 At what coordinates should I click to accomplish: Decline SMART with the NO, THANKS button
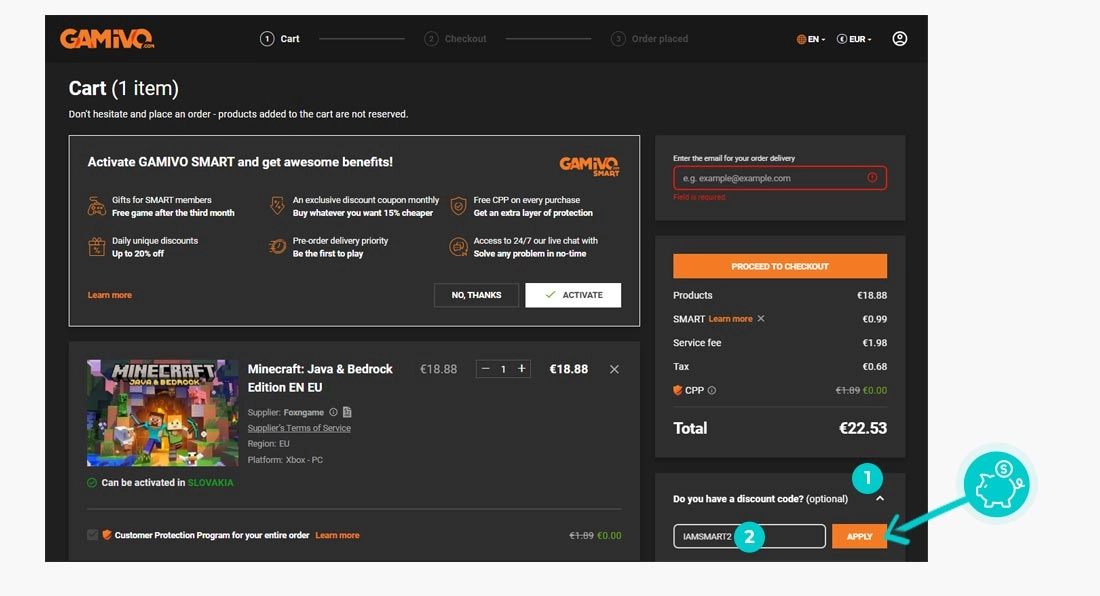[x=476, y=295]
